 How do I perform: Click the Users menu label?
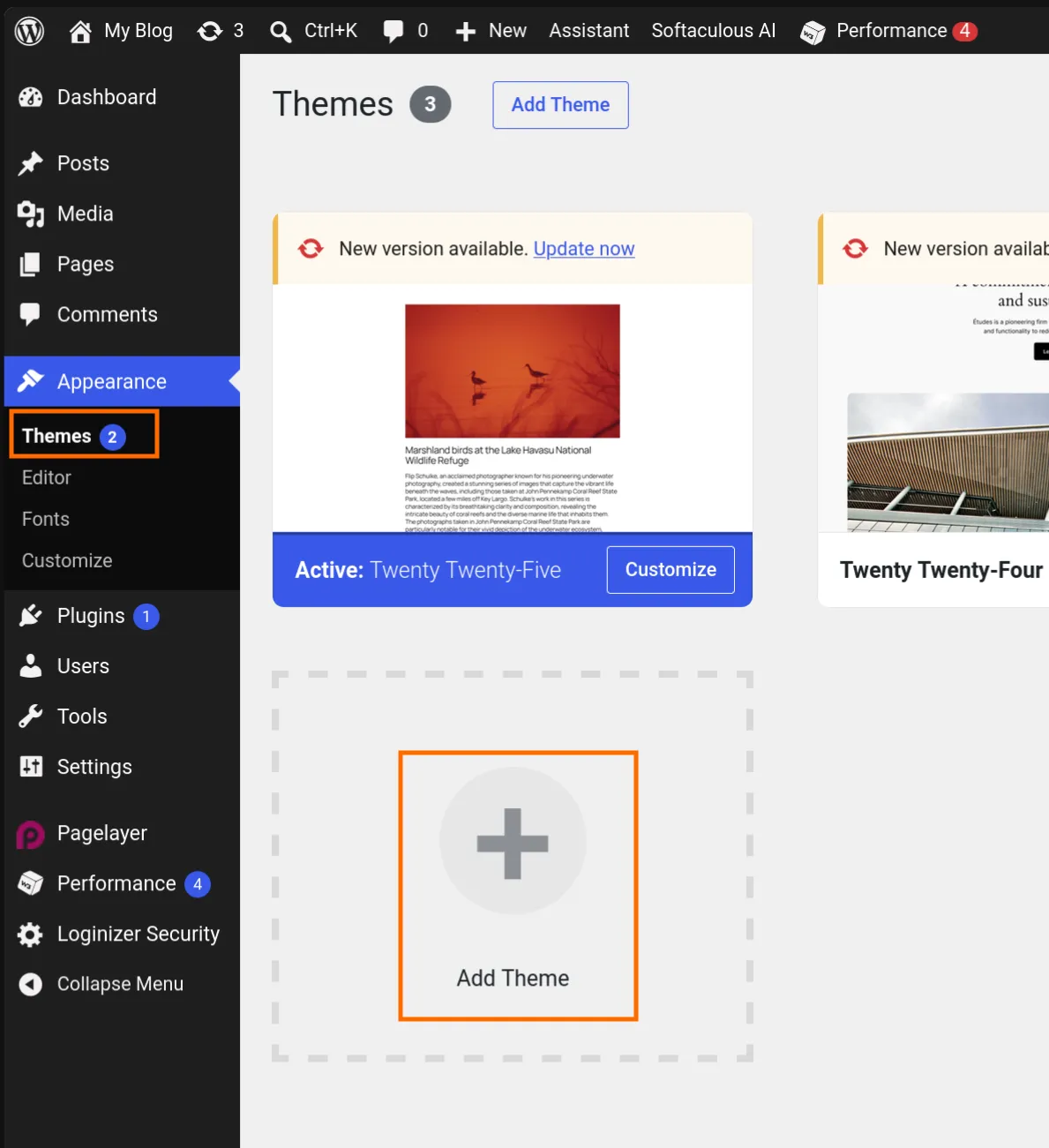(83, 666)
